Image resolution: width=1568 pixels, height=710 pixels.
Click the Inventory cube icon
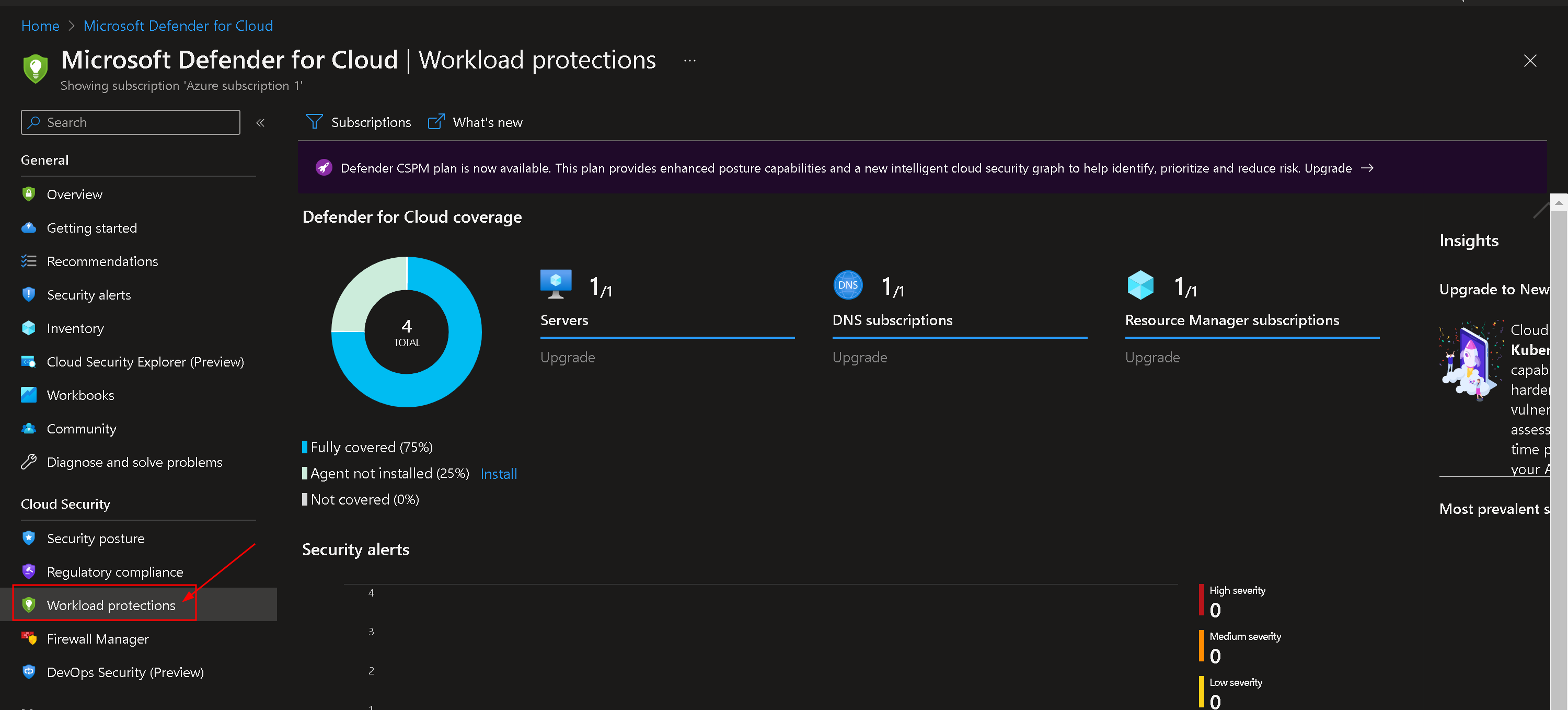(x=29, y=328)
